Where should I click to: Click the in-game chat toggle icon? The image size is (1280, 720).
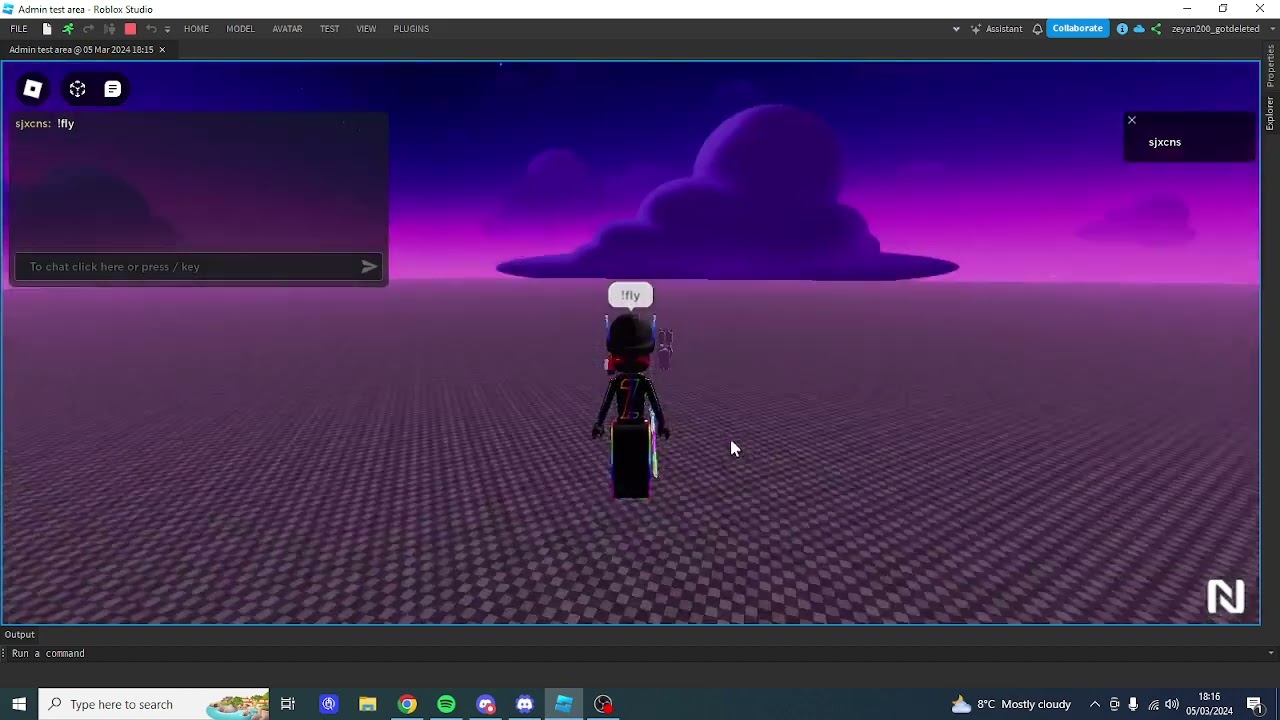(x=113, y=90)
